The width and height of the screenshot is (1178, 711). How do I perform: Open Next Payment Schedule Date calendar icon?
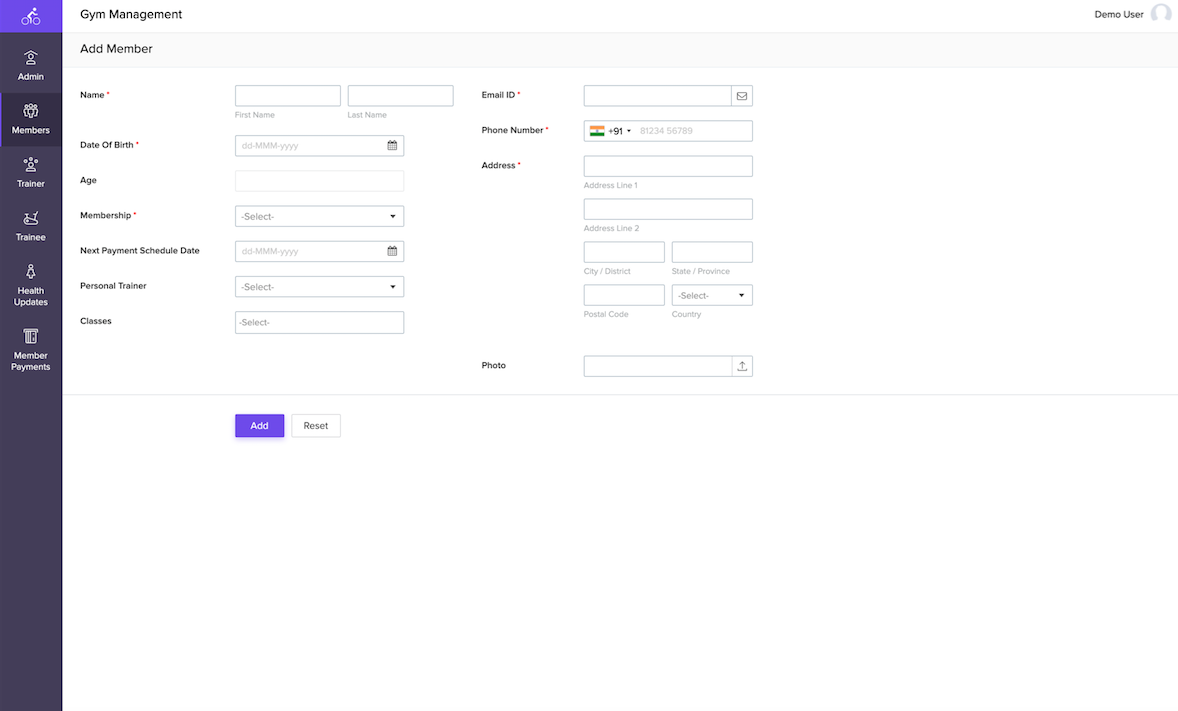tap(392, 251)
